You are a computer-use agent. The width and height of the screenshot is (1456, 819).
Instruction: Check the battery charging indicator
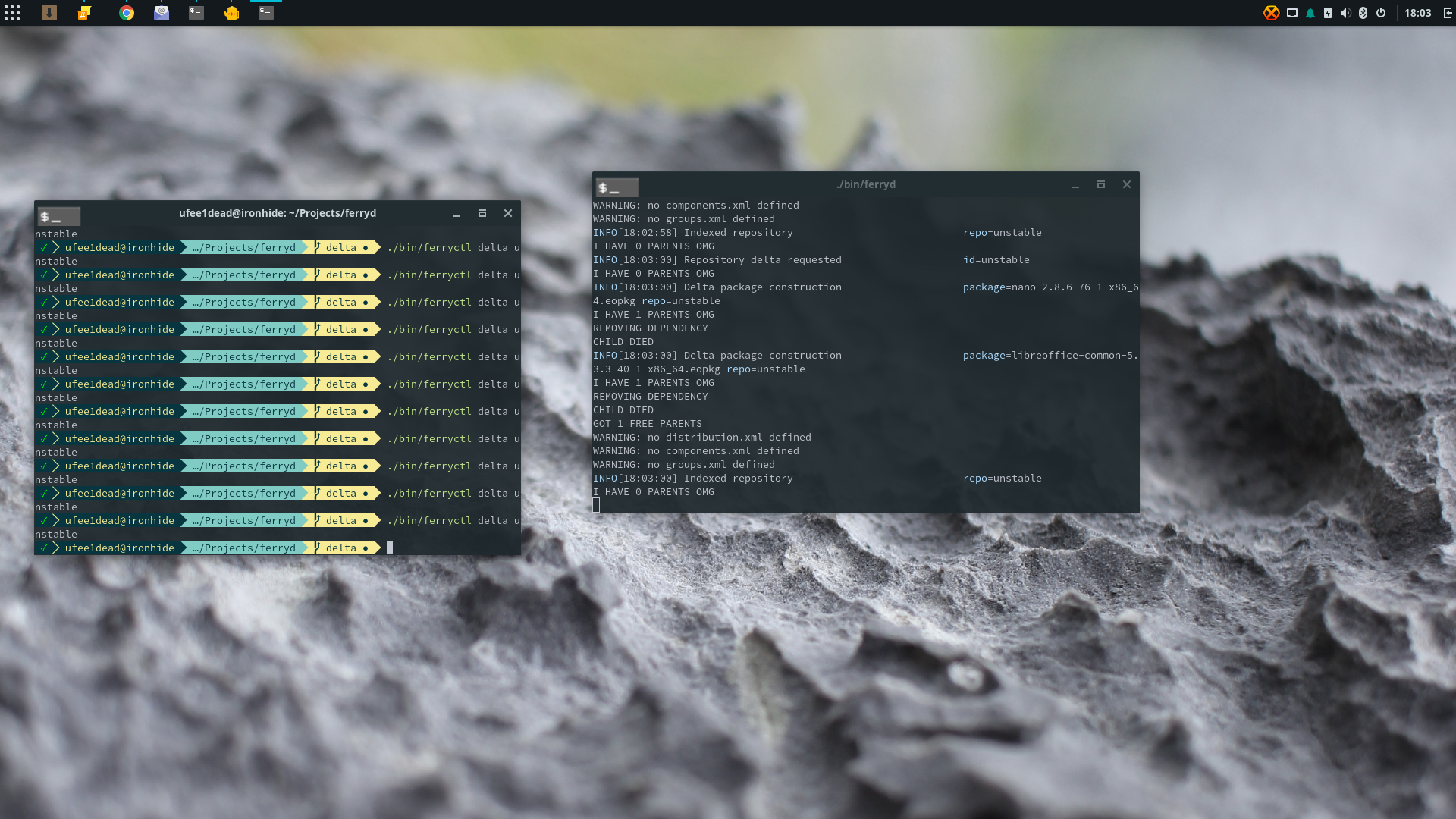pyautogui.click(x=1328, y=13)
